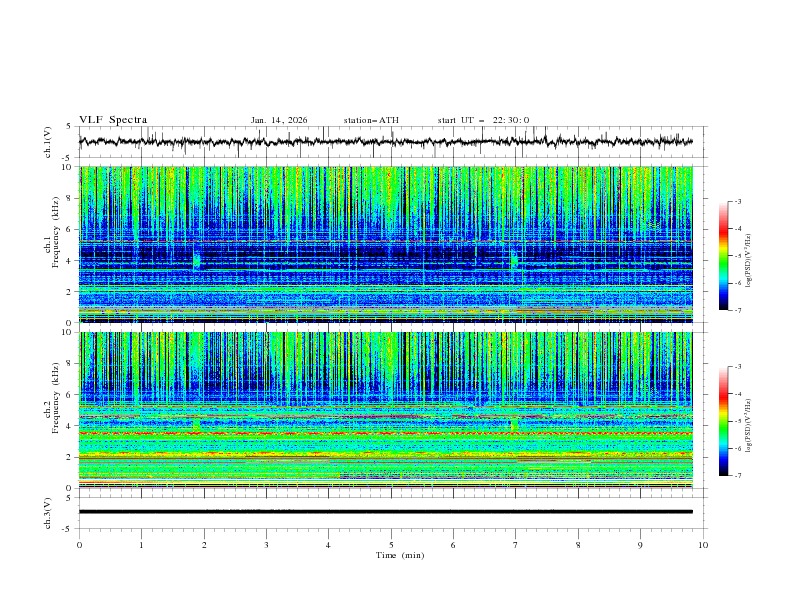Select the "start UT = 22:30:0" label
This screenshot has height=612, width=792.
click(483, 120)
